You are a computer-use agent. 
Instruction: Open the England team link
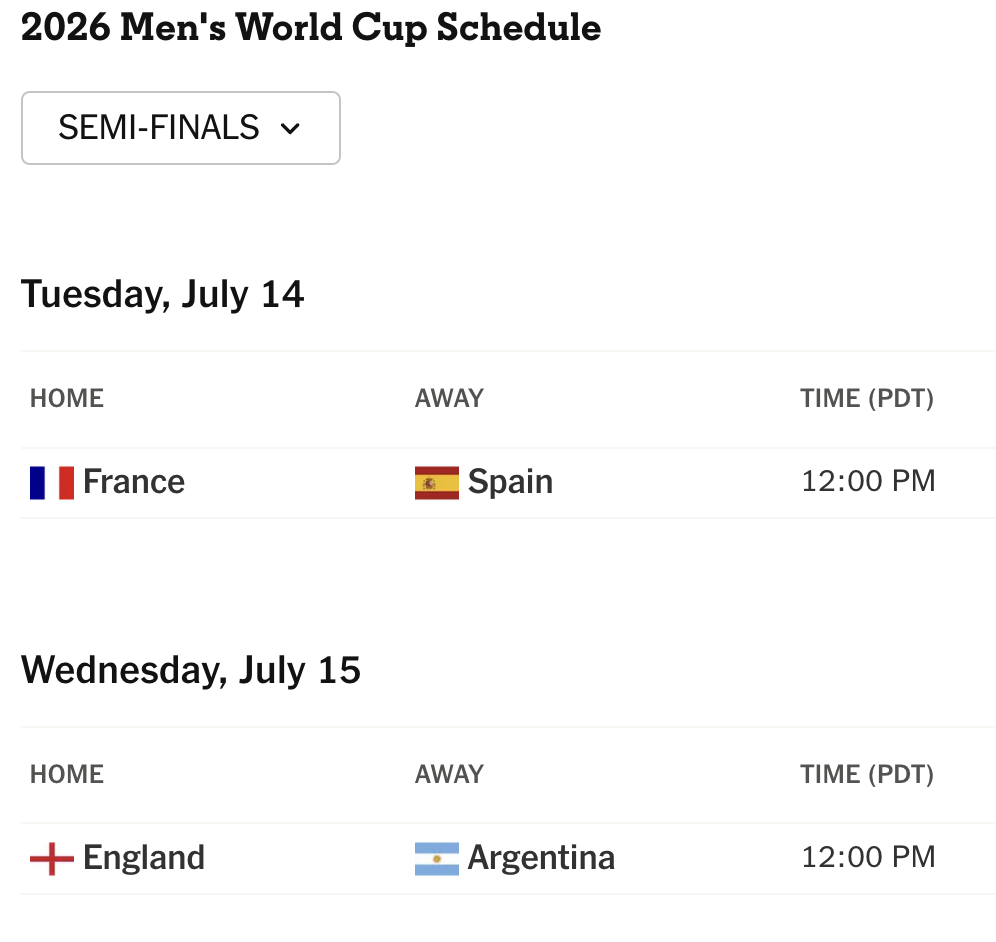144,858
